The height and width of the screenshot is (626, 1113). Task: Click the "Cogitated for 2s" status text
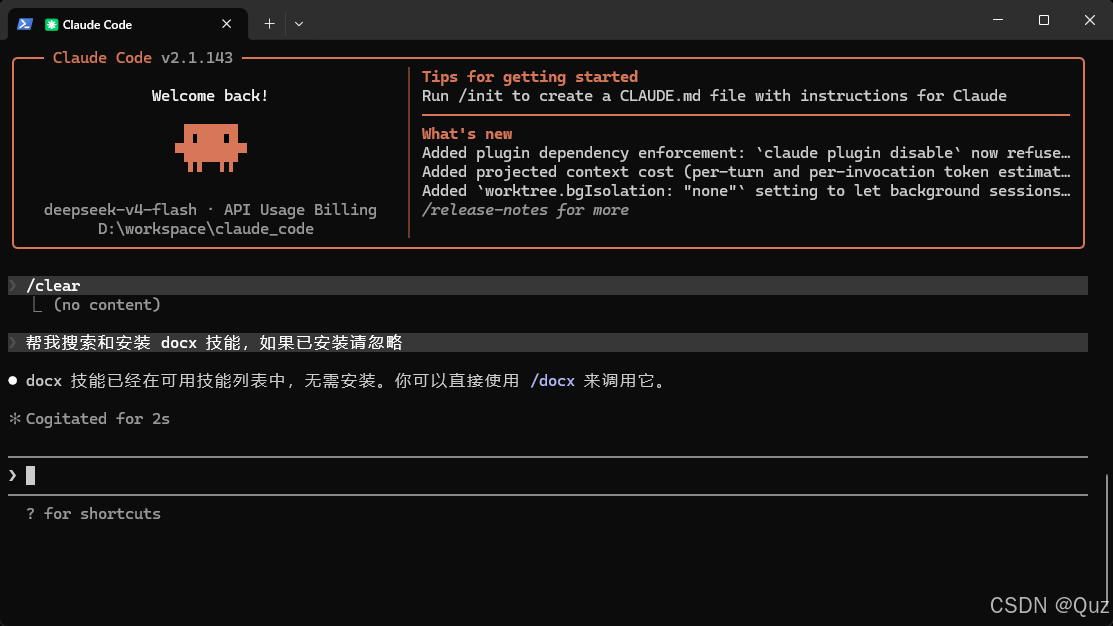coord(98,419)
